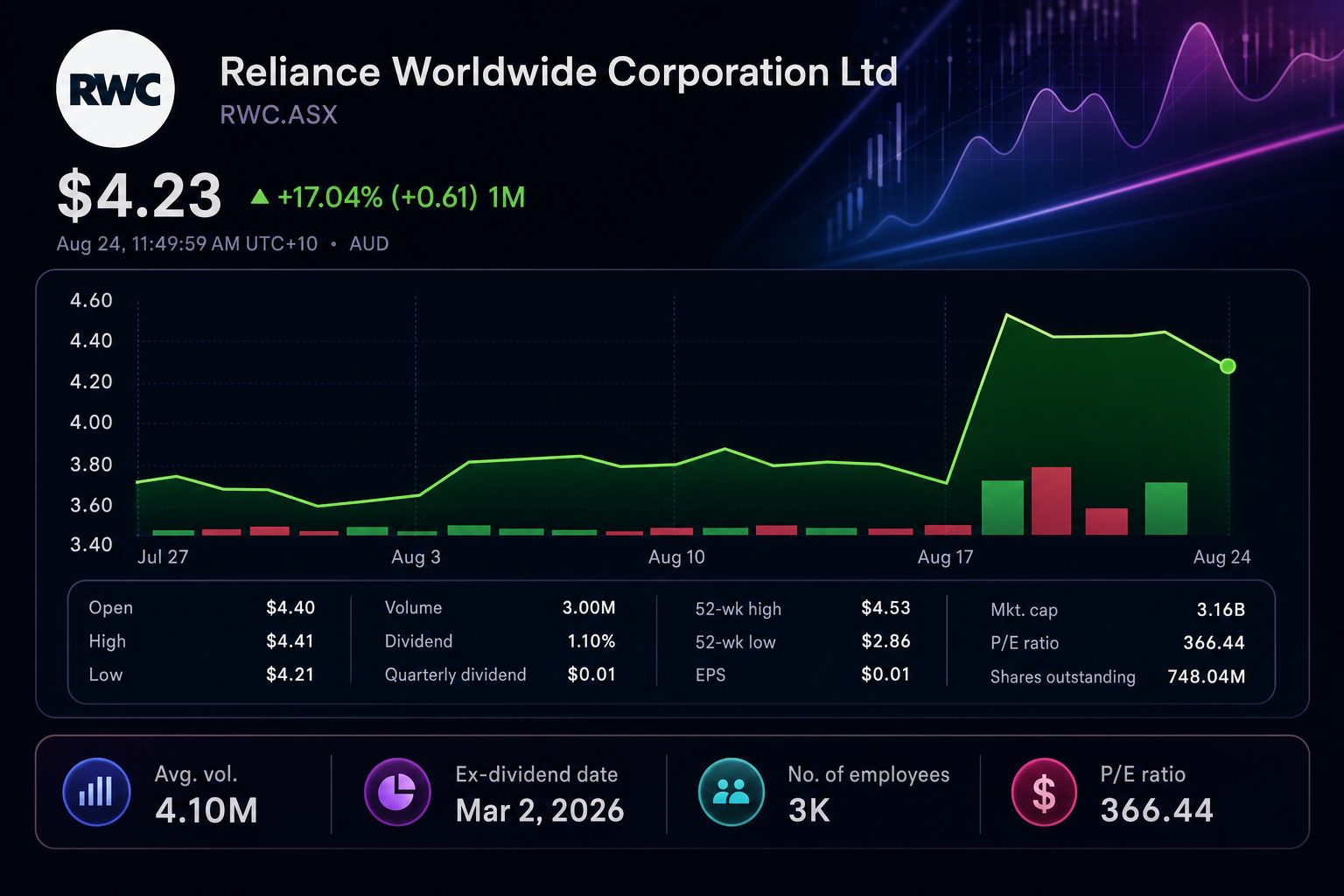Click the Aug 24, 11:49:59 AM UTC+10 timestamp
This screenshot has height=896, width=1344.
(187, 244)
